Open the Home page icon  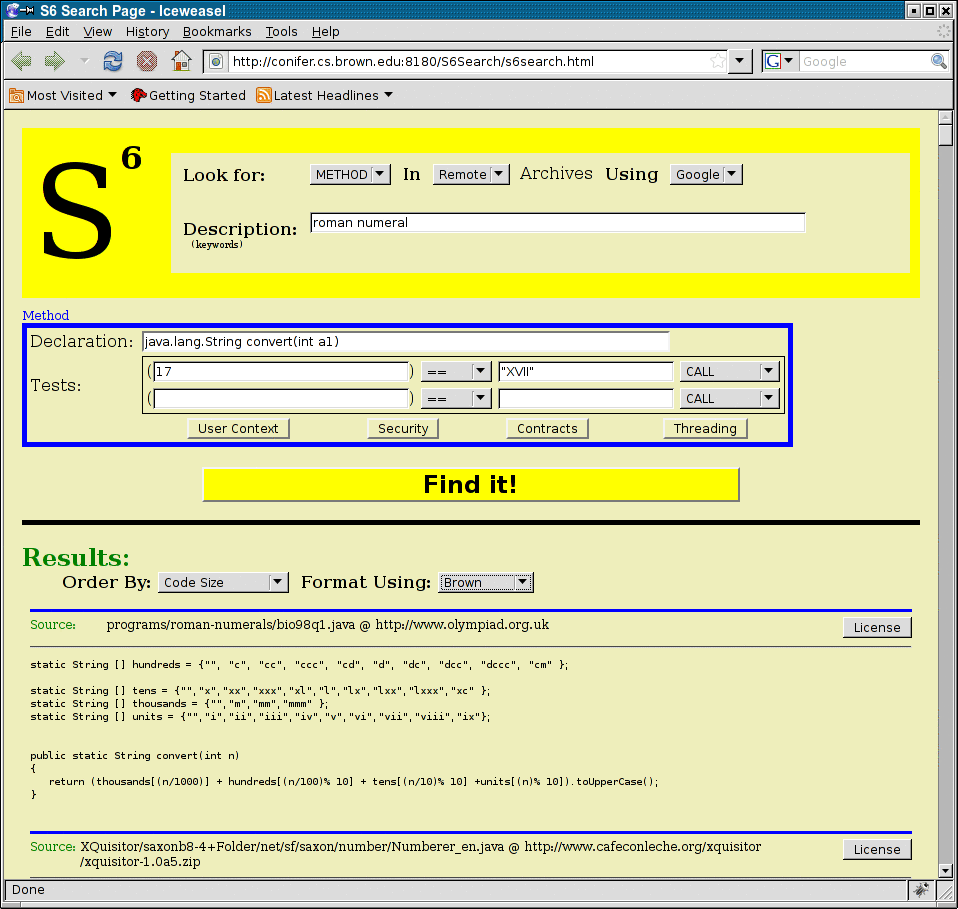pos(183,61)
